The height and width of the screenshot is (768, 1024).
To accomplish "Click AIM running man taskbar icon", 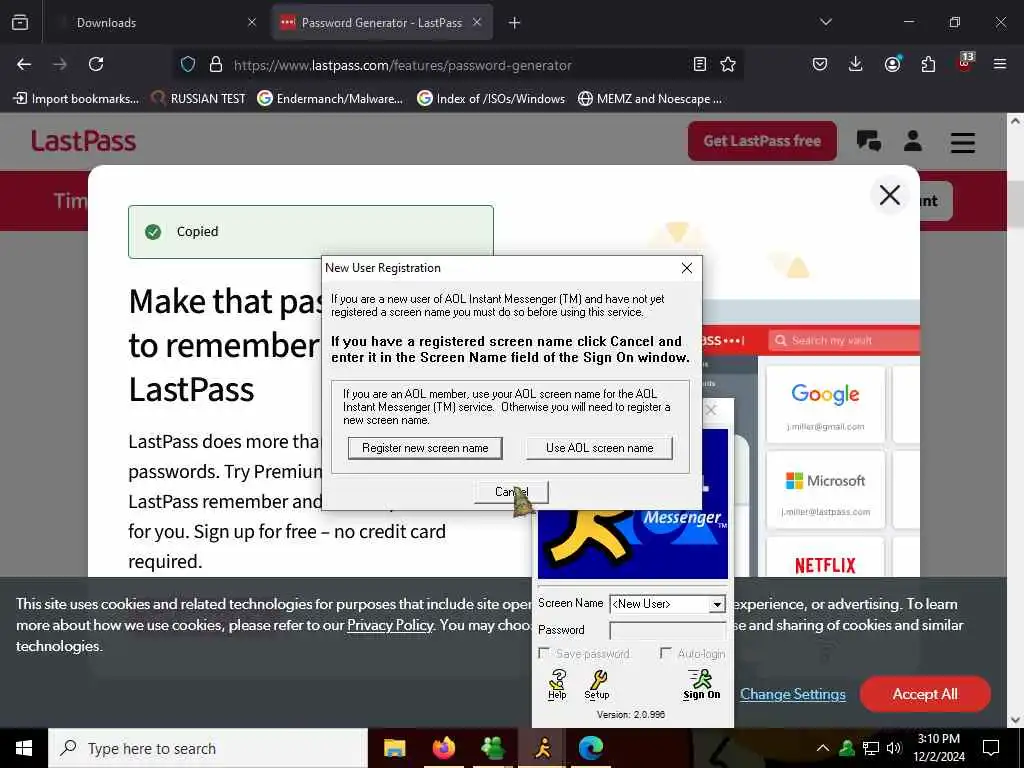I will 543,748.
